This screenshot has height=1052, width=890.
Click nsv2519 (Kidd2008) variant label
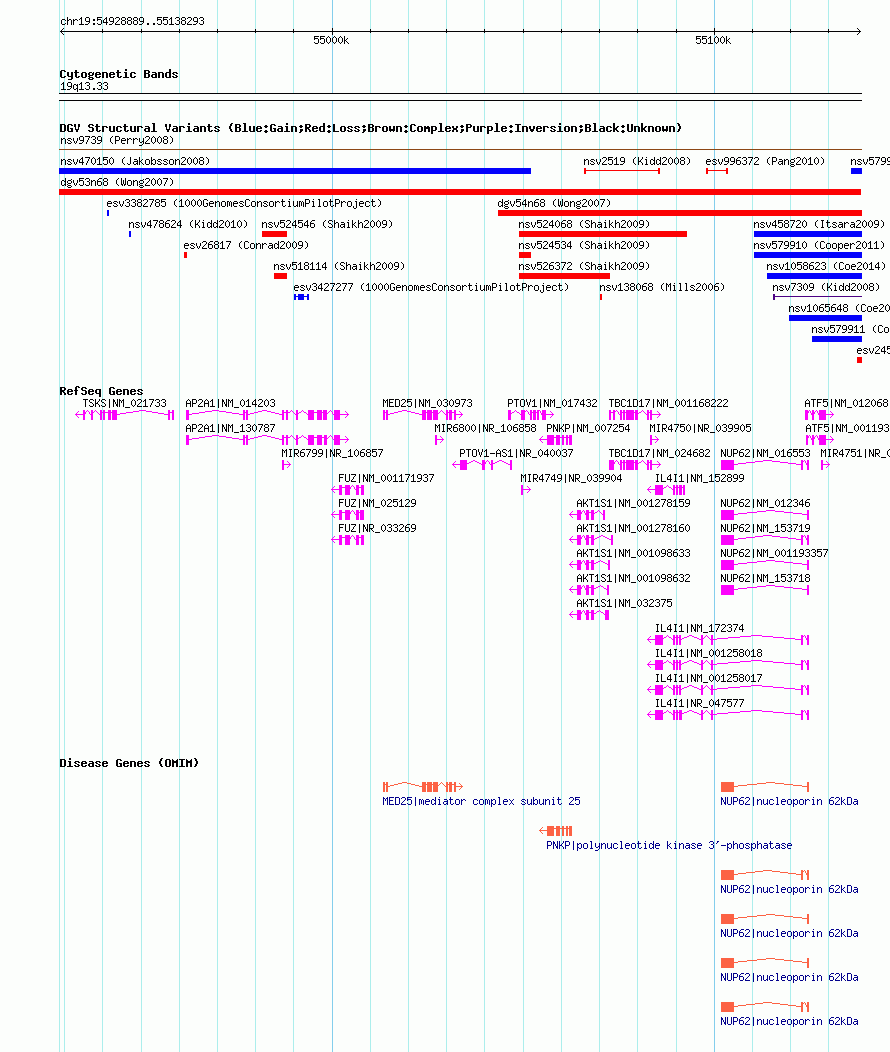637,161
